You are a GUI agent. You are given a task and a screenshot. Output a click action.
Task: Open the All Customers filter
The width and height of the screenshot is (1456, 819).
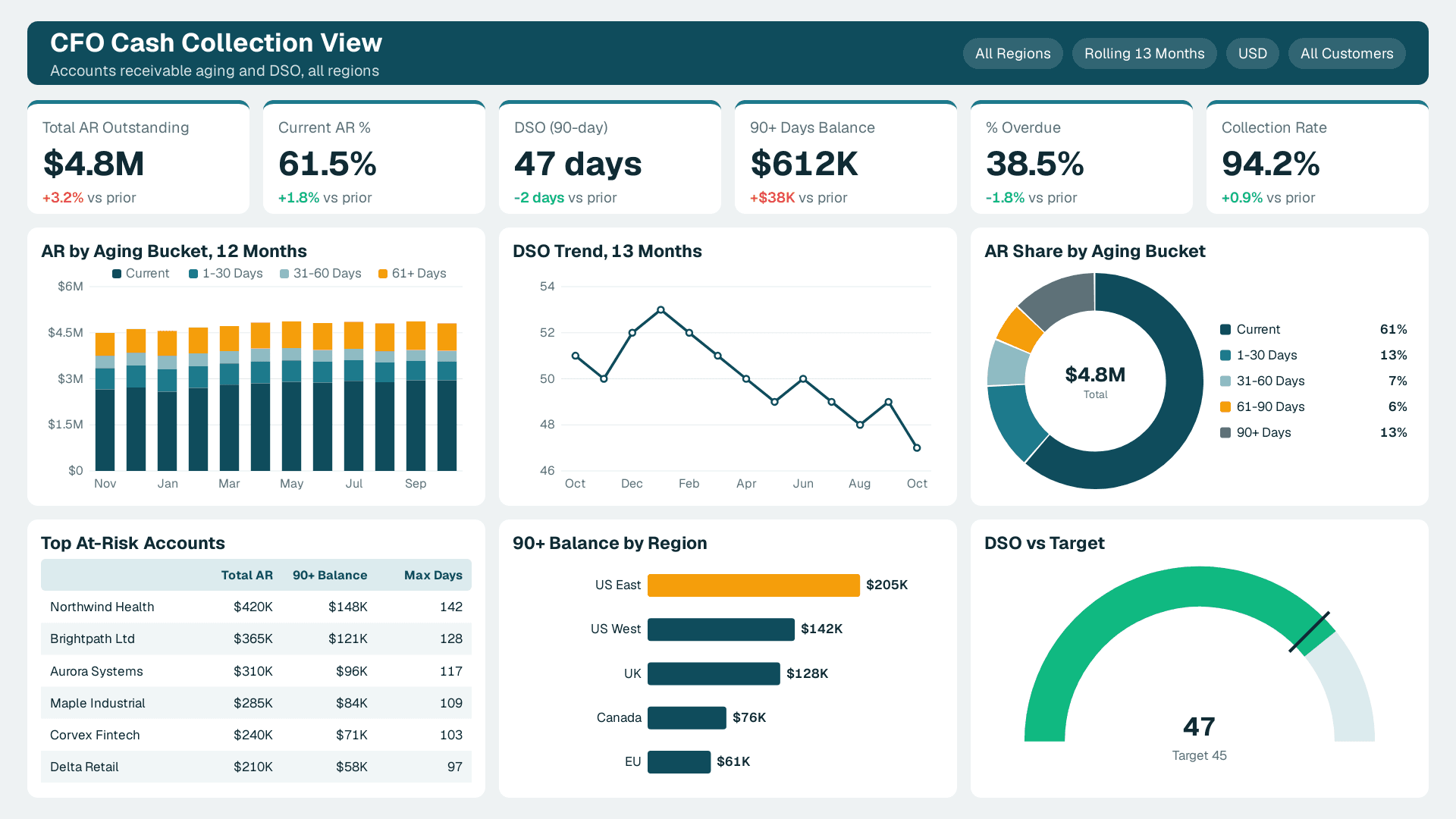(x=1347, y=54)
